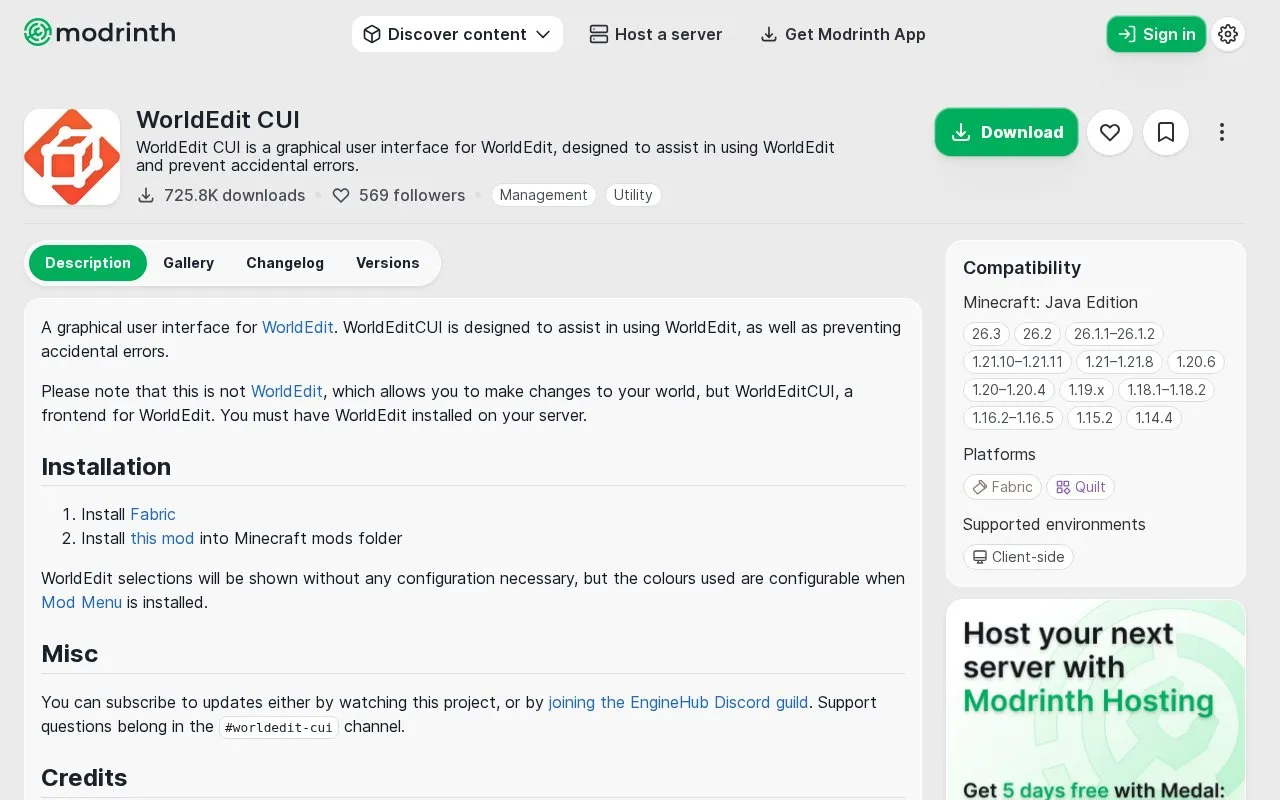
Task: Click the Client-side environment tag
Action: point(1018,557)
